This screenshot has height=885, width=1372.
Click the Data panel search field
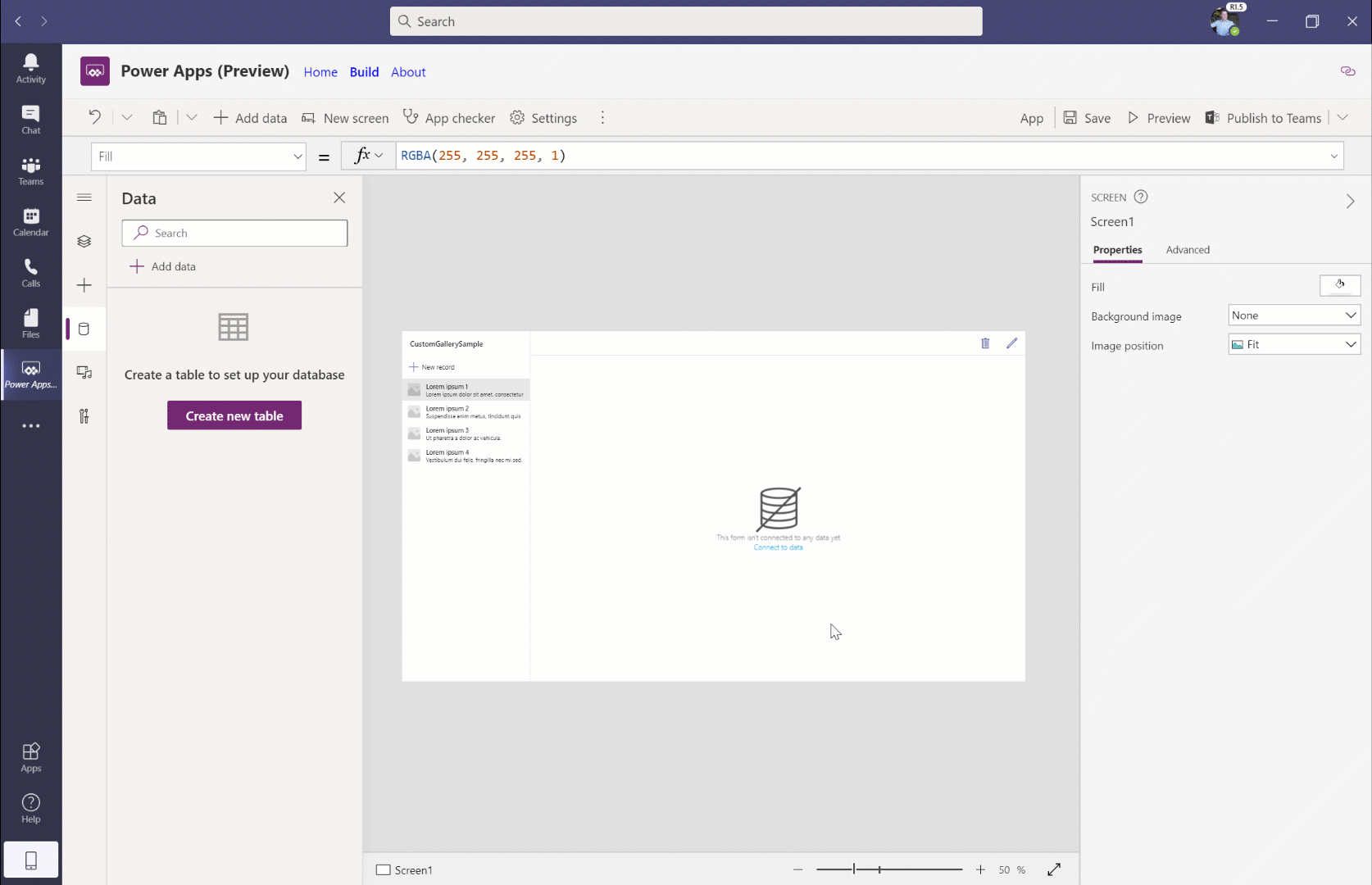point(235,233)
